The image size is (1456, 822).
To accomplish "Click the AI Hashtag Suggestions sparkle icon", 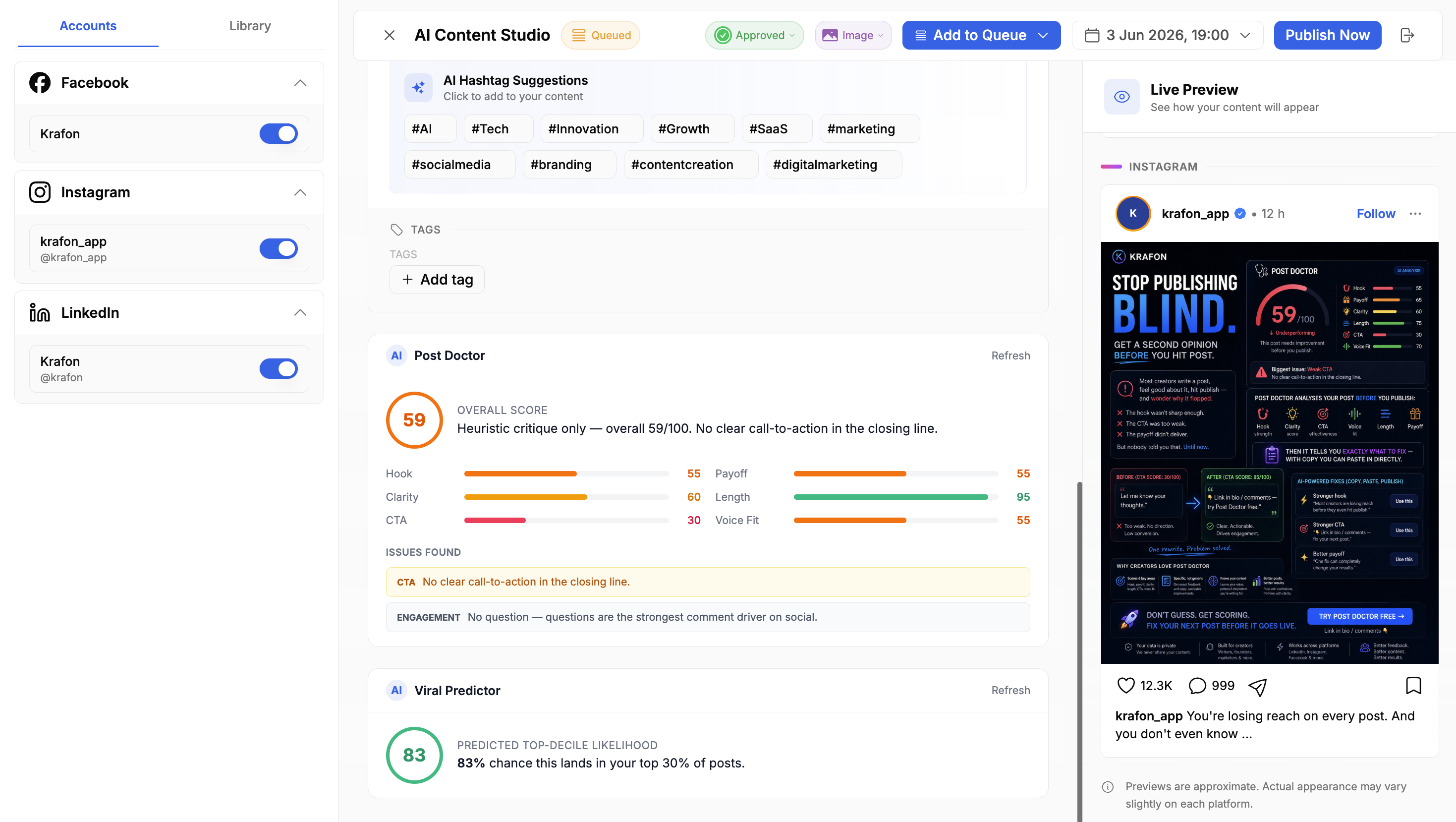I will [x=418, y=88].
